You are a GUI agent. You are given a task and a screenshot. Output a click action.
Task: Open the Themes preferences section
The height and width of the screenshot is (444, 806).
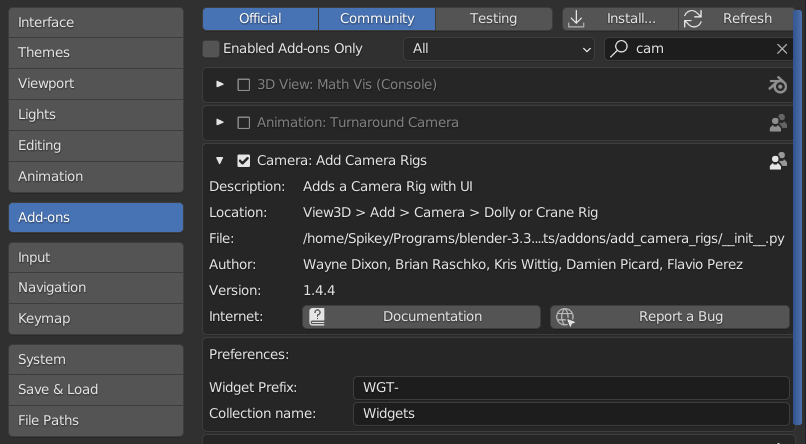coord(96,52)
